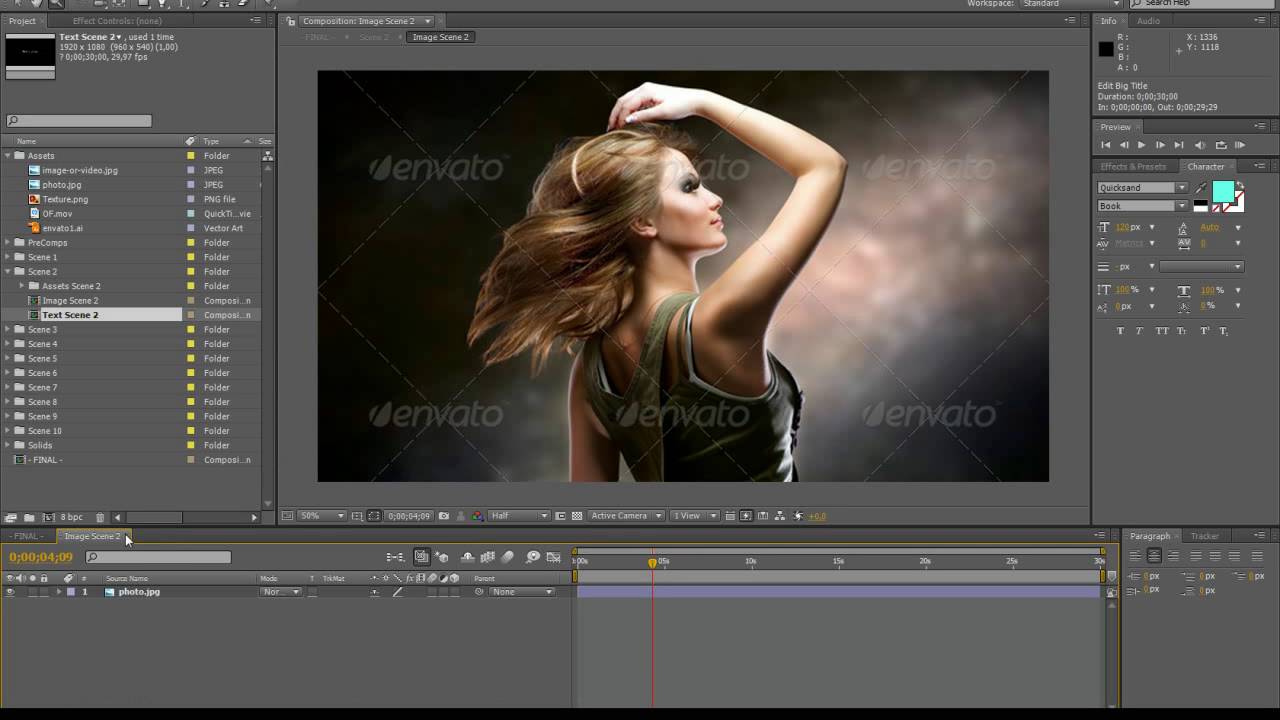The height and width of the screenshot is (720, 1280).
Task: Enable motion blur in timeline
Action: point(508,557)
